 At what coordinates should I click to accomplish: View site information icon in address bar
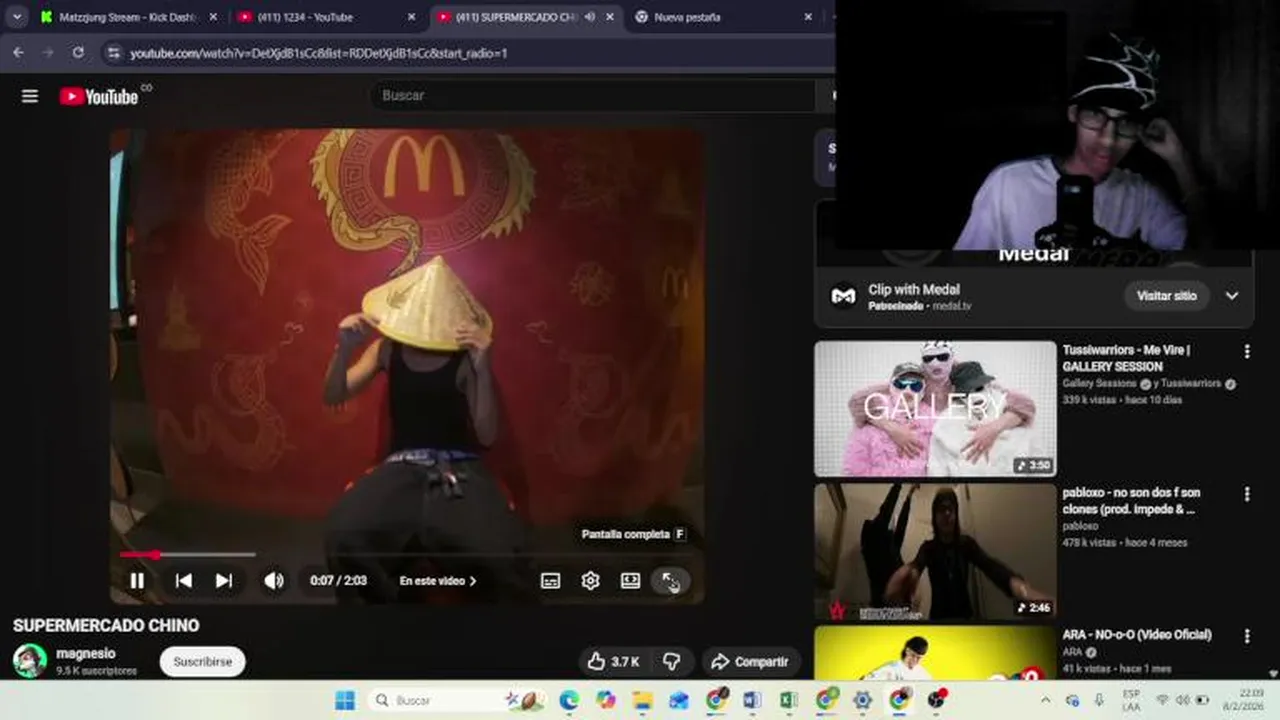pos(113,52)
